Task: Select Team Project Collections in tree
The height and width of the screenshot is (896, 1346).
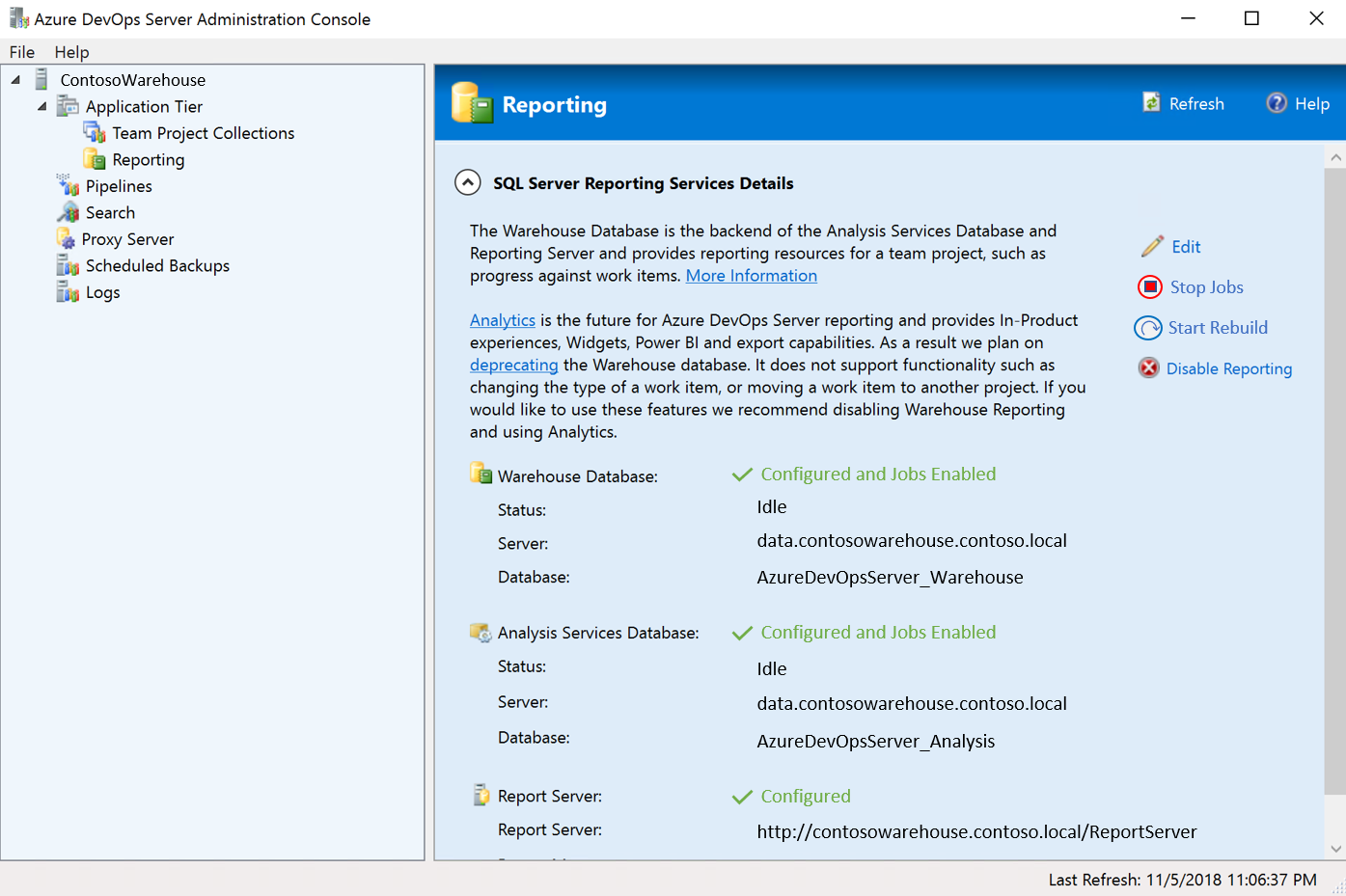Action: (x=204, y=133)
